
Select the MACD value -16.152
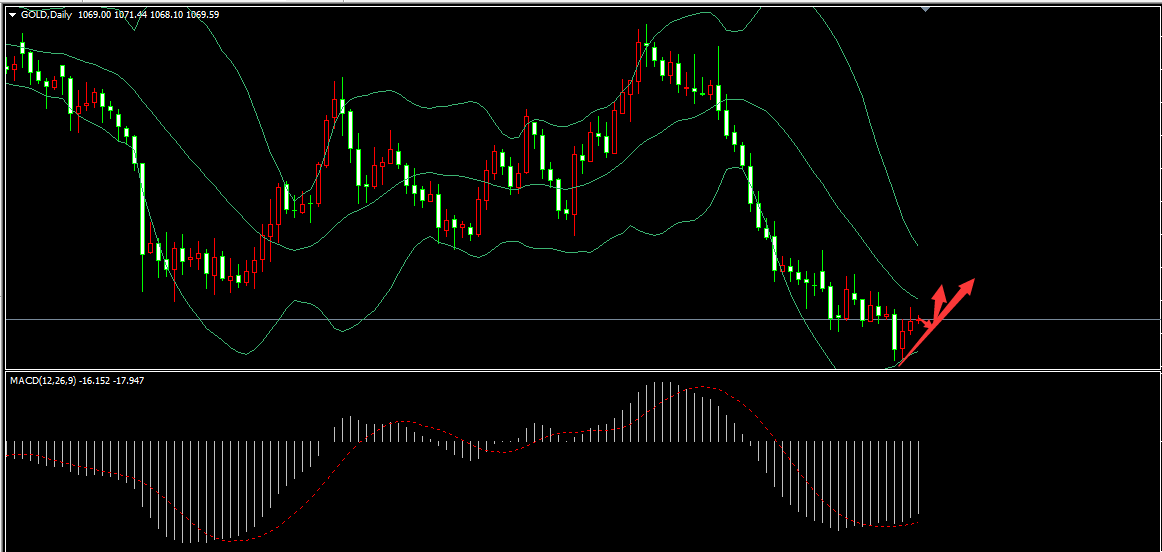[x=95, y=380]
